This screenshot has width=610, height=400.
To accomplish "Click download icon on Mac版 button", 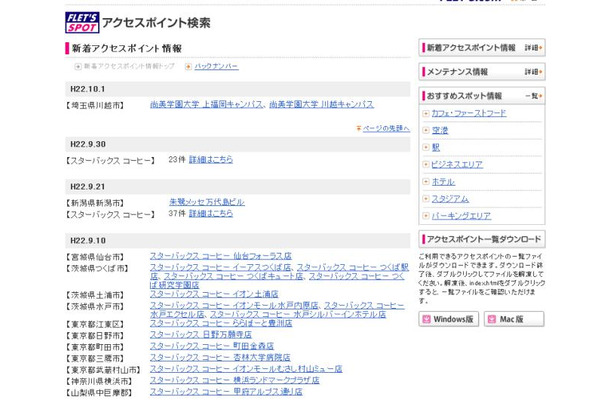I will pyautogui.click(x=492, y=319).
